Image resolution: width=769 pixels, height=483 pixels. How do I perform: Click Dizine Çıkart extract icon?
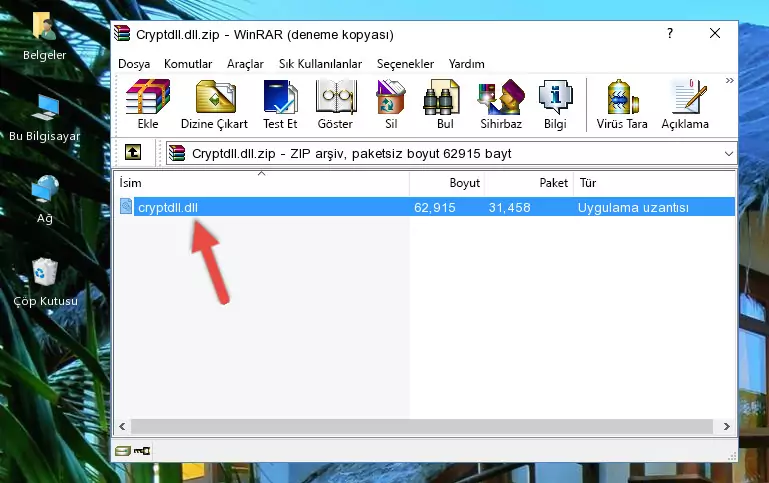214,104
